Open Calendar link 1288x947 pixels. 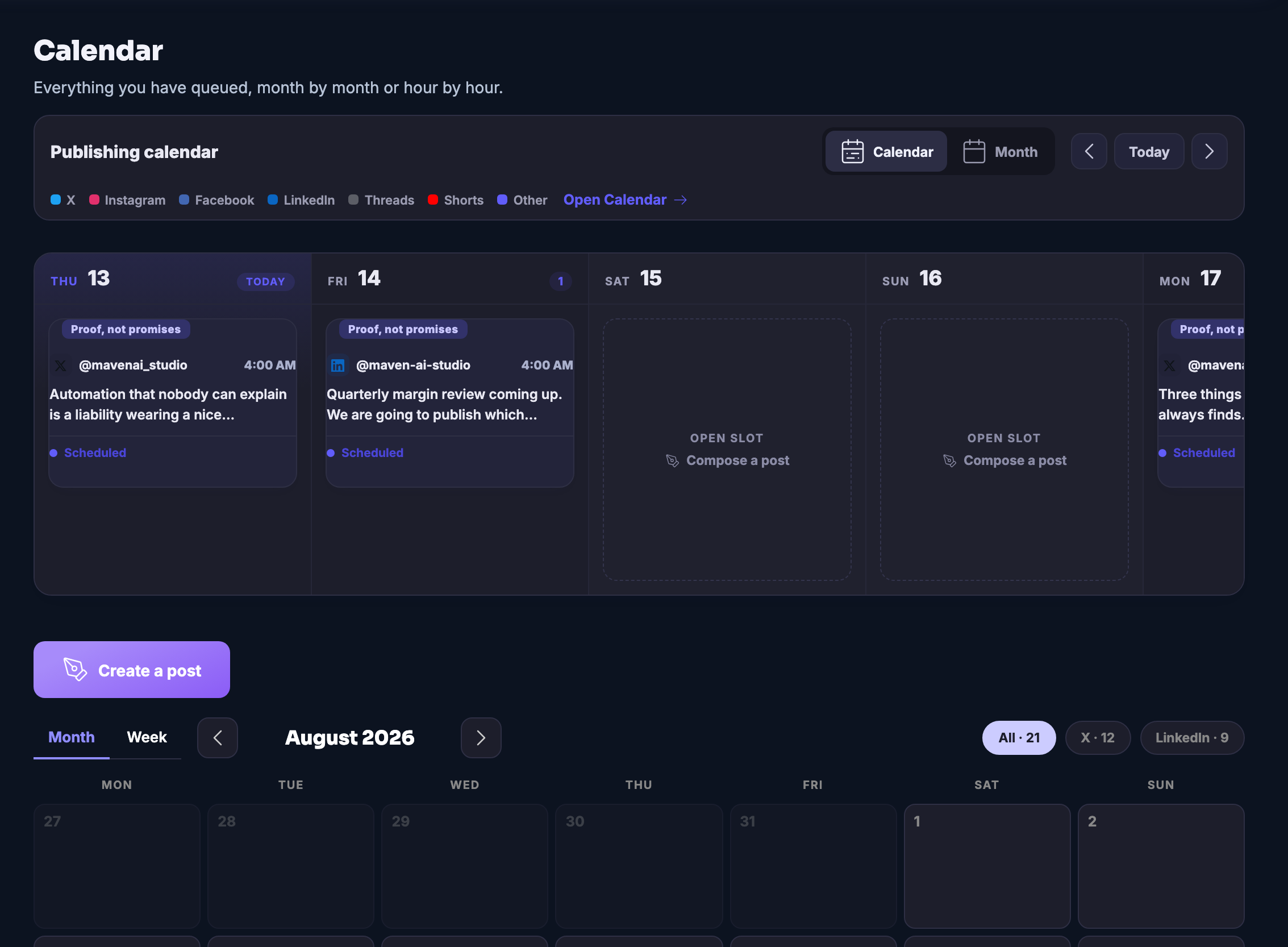tap(625, 200)
